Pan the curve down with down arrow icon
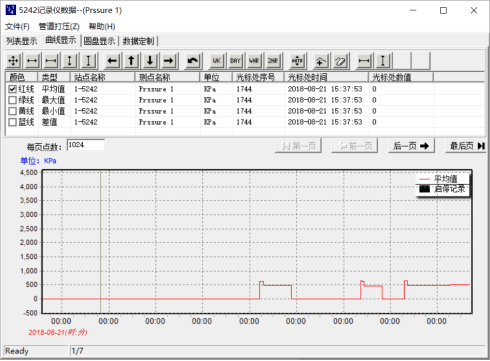The image size is (490, 361). (150, 61)
